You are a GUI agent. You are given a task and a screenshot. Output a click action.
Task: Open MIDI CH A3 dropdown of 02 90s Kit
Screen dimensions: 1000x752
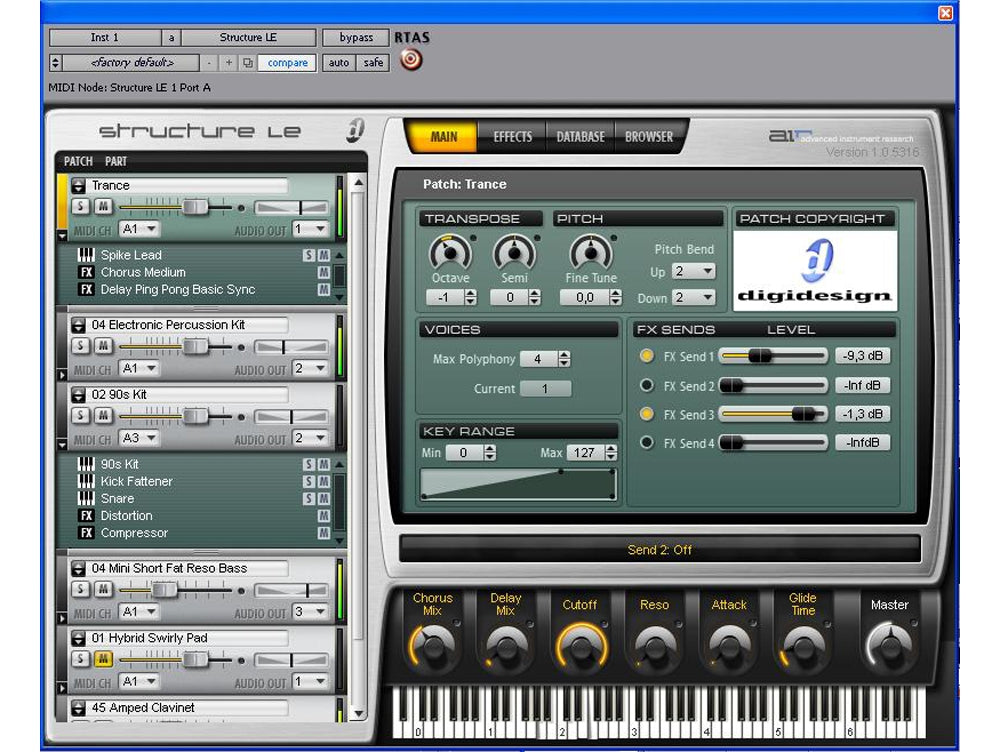coord(140,438)
